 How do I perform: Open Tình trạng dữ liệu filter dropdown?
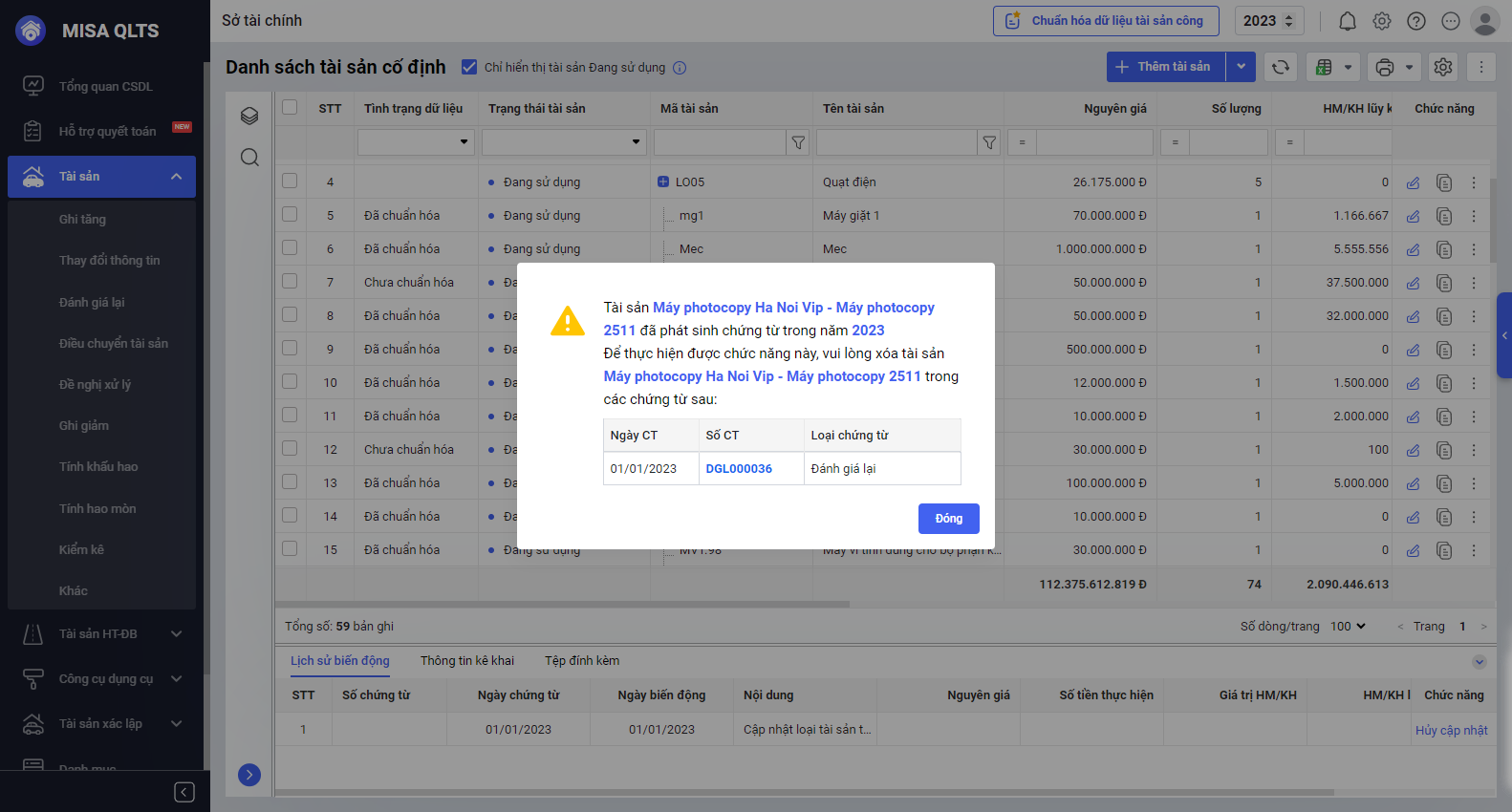click(x=415, y=142)
